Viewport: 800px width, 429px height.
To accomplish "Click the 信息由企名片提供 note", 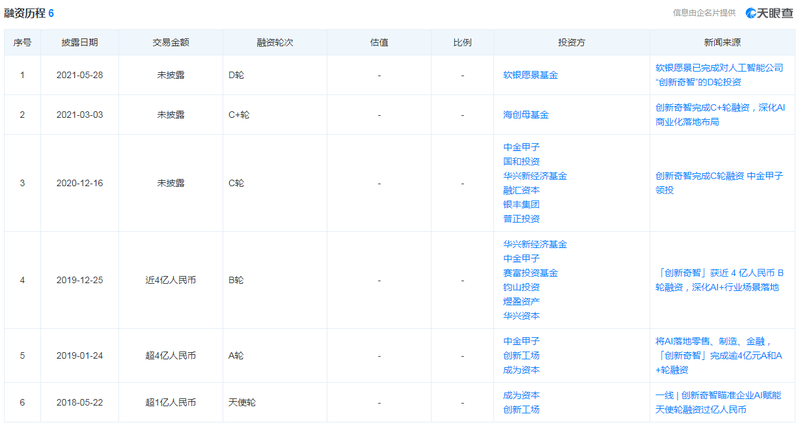I will pyautogui.click(x=704, y=13).
